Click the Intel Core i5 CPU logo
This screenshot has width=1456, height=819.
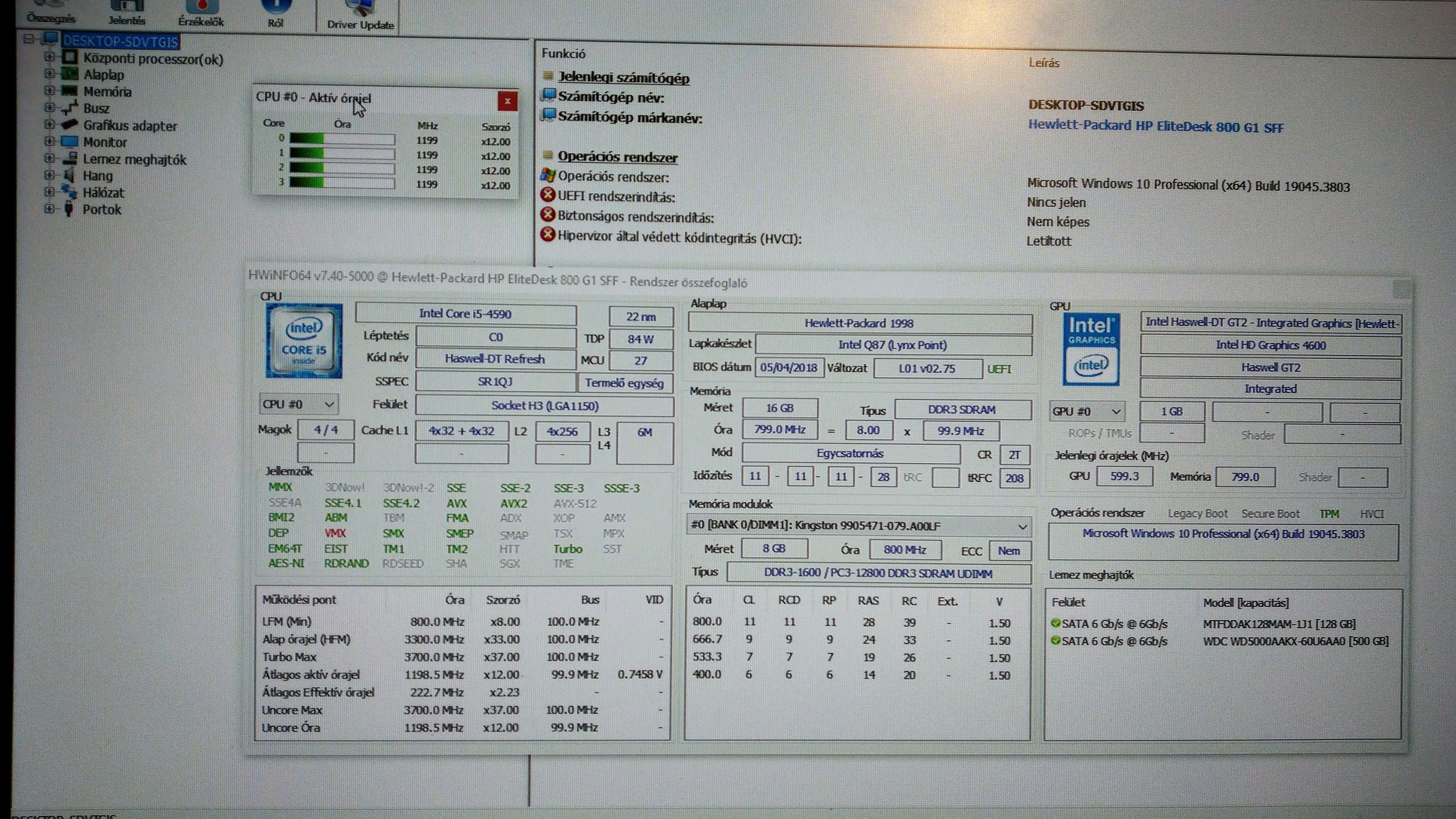(x=303, y=340)
